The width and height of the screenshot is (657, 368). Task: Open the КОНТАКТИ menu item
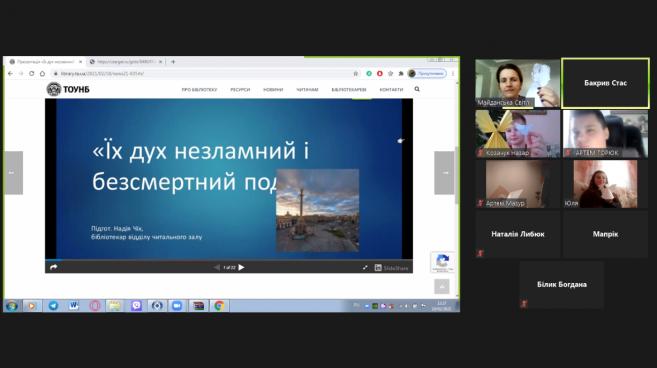point(391,90)
